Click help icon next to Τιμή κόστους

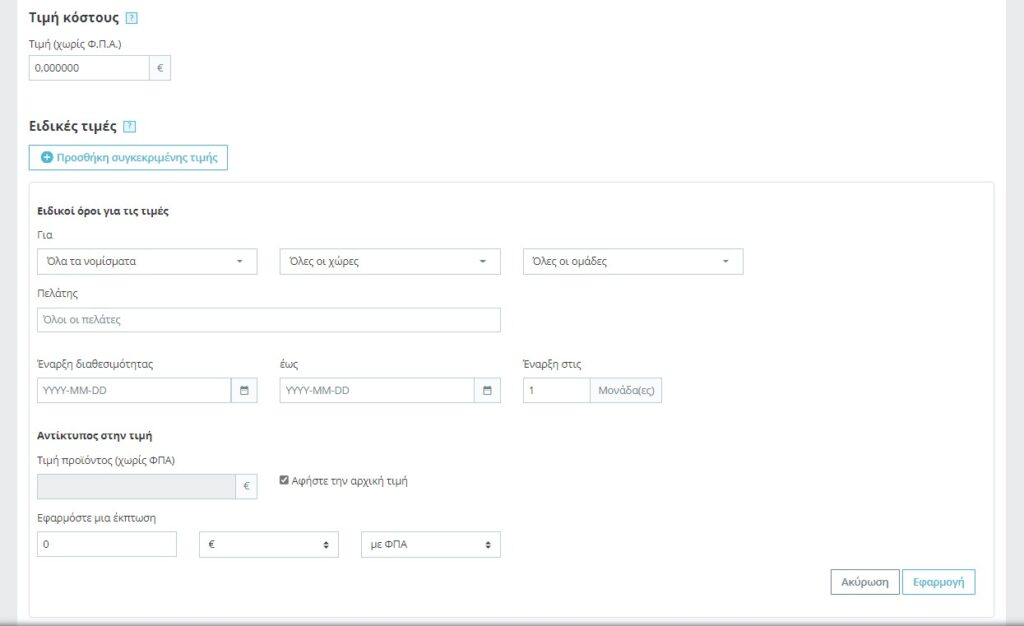(132, 18)
